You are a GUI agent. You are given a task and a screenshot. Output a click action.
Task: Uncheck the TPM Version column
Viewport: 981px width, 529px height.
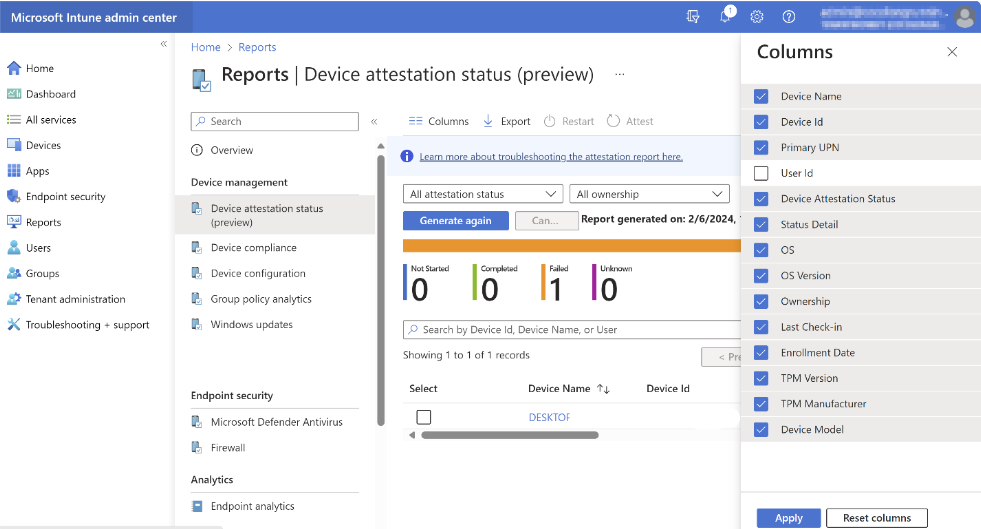[761, 378]
